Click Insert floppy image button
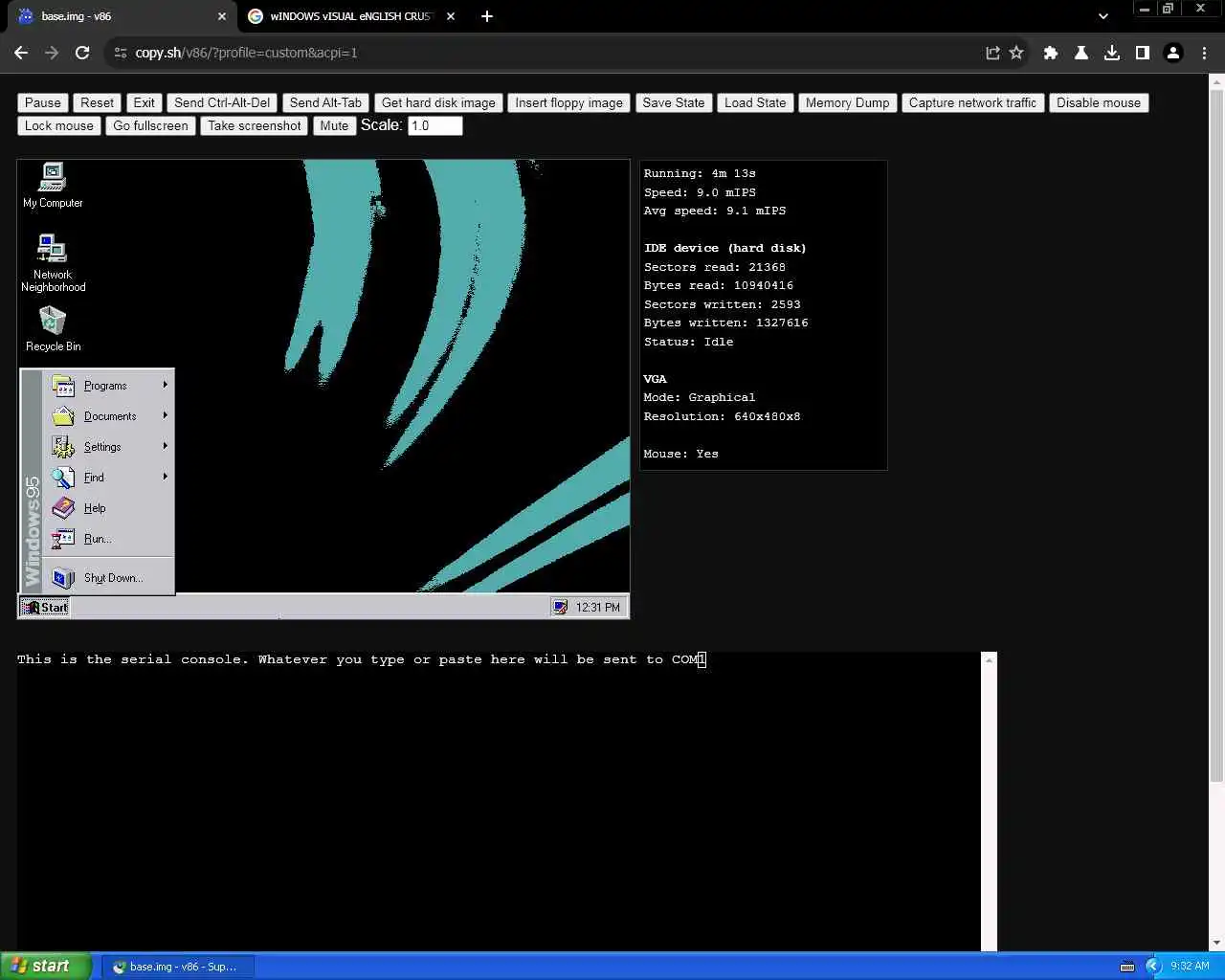The height and width of the screenshot is (980, 1225). 568,102
